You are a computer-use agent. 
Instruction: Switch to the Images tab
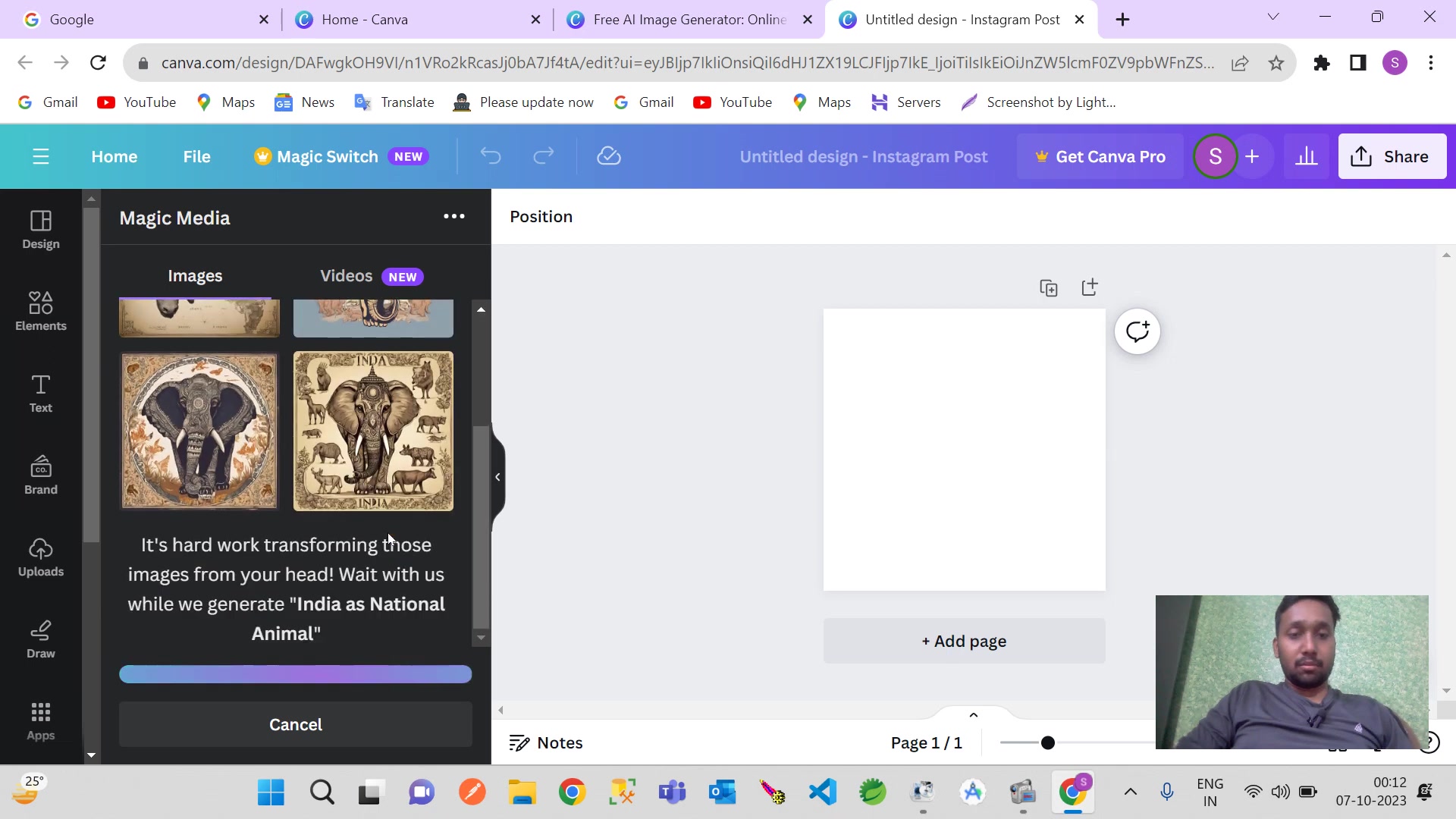[x=195, y=277]
